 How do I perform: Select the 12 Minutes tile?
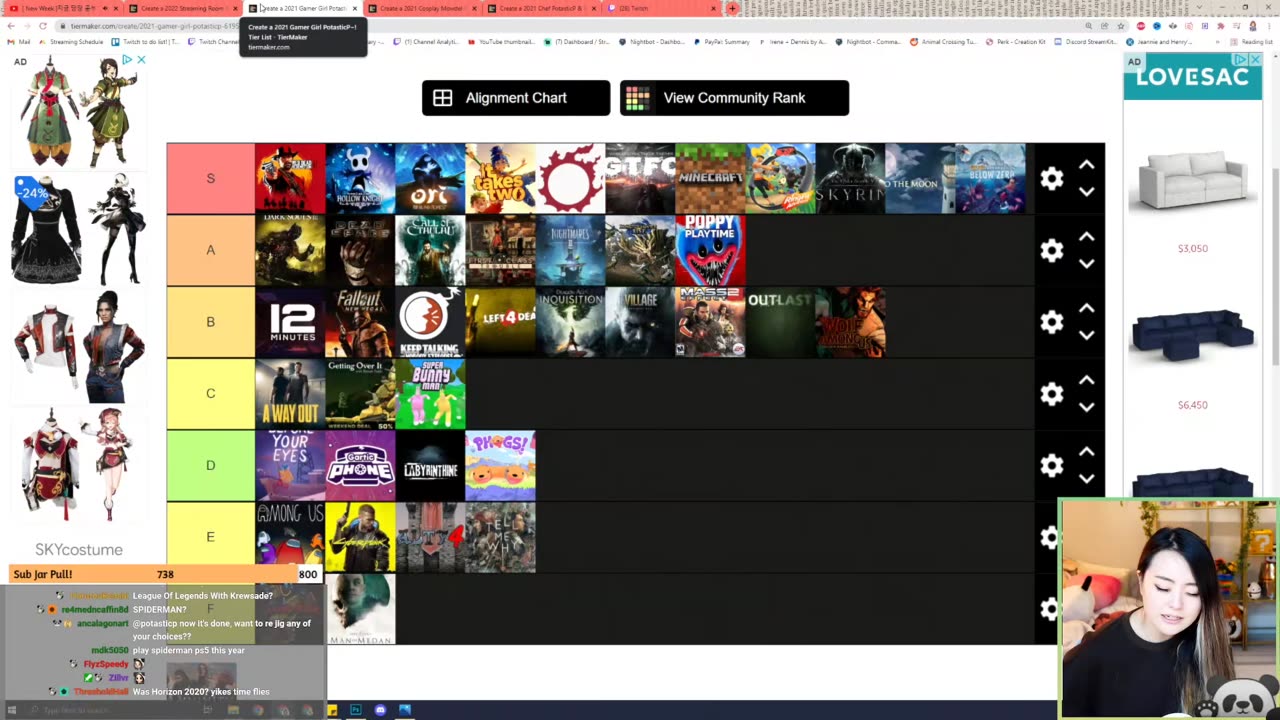tap(290, 322)
